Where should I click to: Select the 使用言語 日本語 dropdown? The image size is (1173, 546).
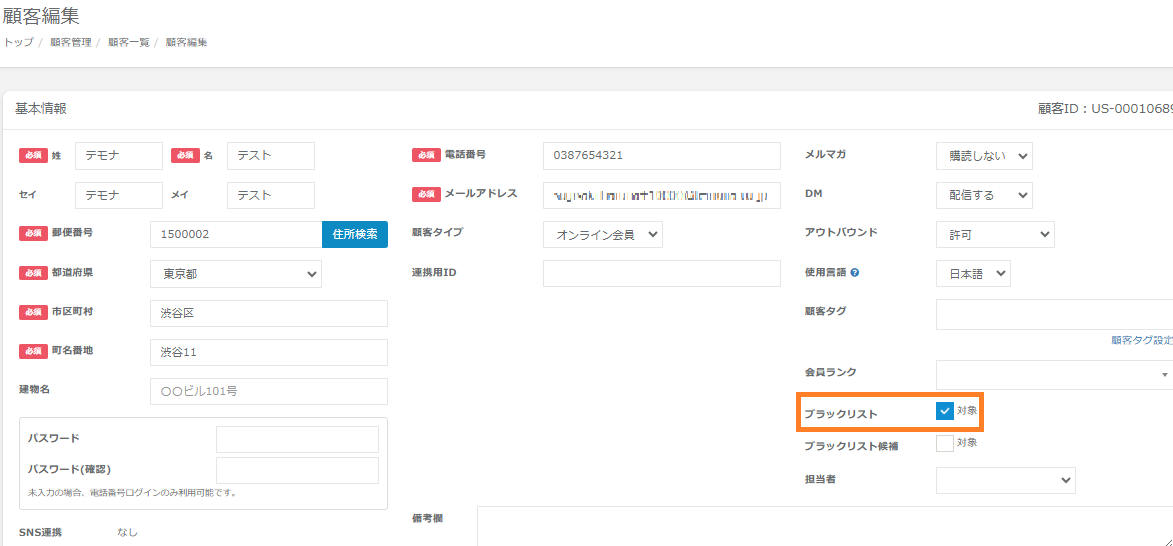click(973, 274)
